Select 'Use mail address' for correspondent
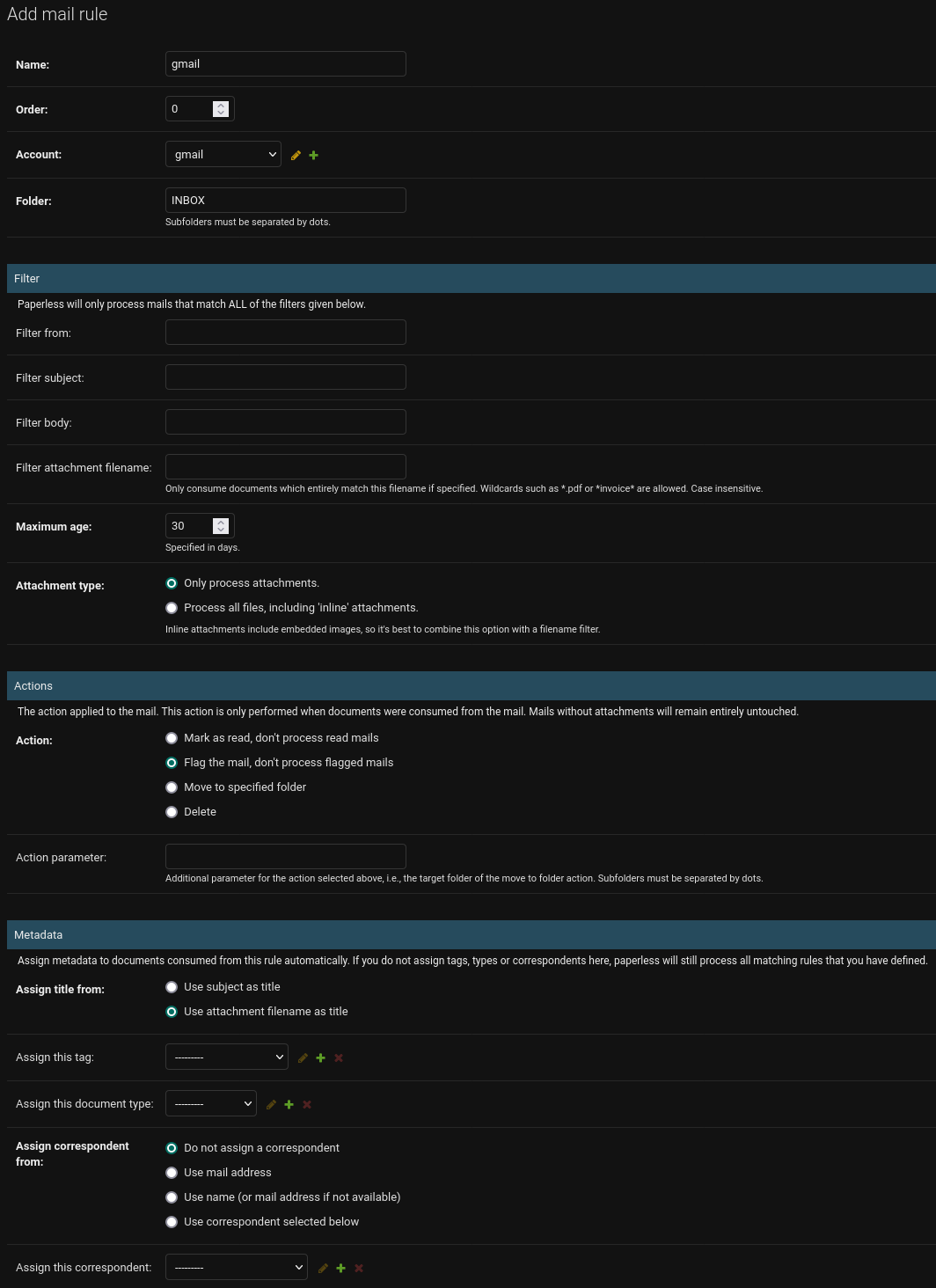 [x=172, y=1172]
